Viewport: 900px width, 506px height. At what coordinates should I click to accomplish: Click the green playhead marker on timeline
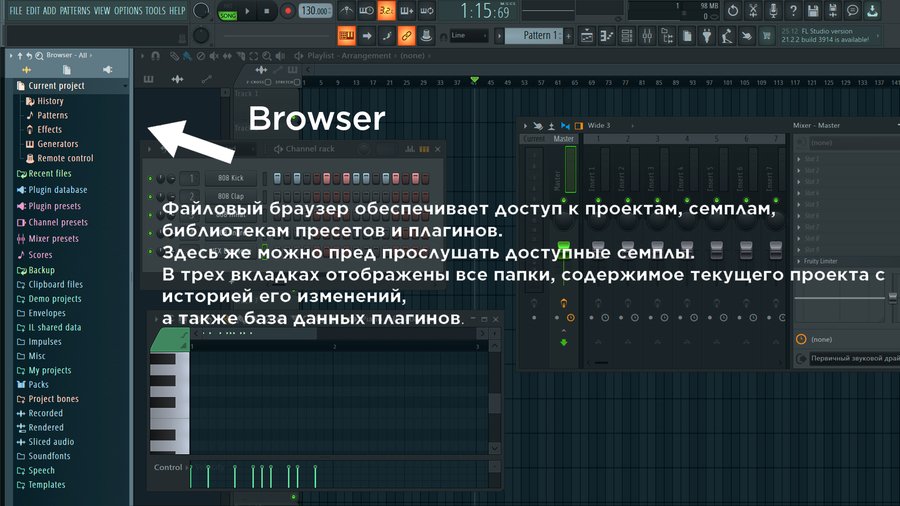pos(474,80)
